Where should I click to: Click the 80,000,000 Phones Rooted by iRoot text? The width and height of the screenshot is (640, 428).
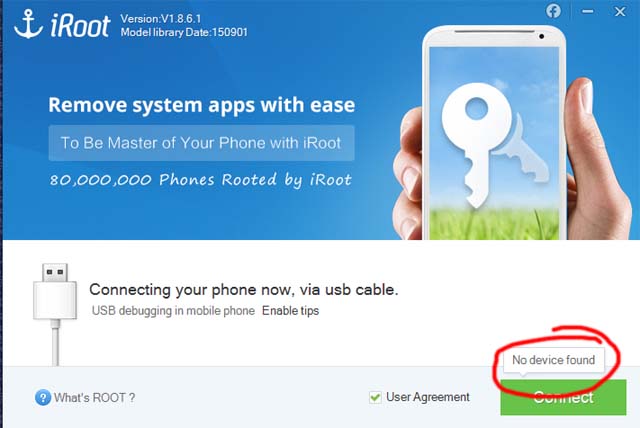pyautogui.click(x=200, y=180)
